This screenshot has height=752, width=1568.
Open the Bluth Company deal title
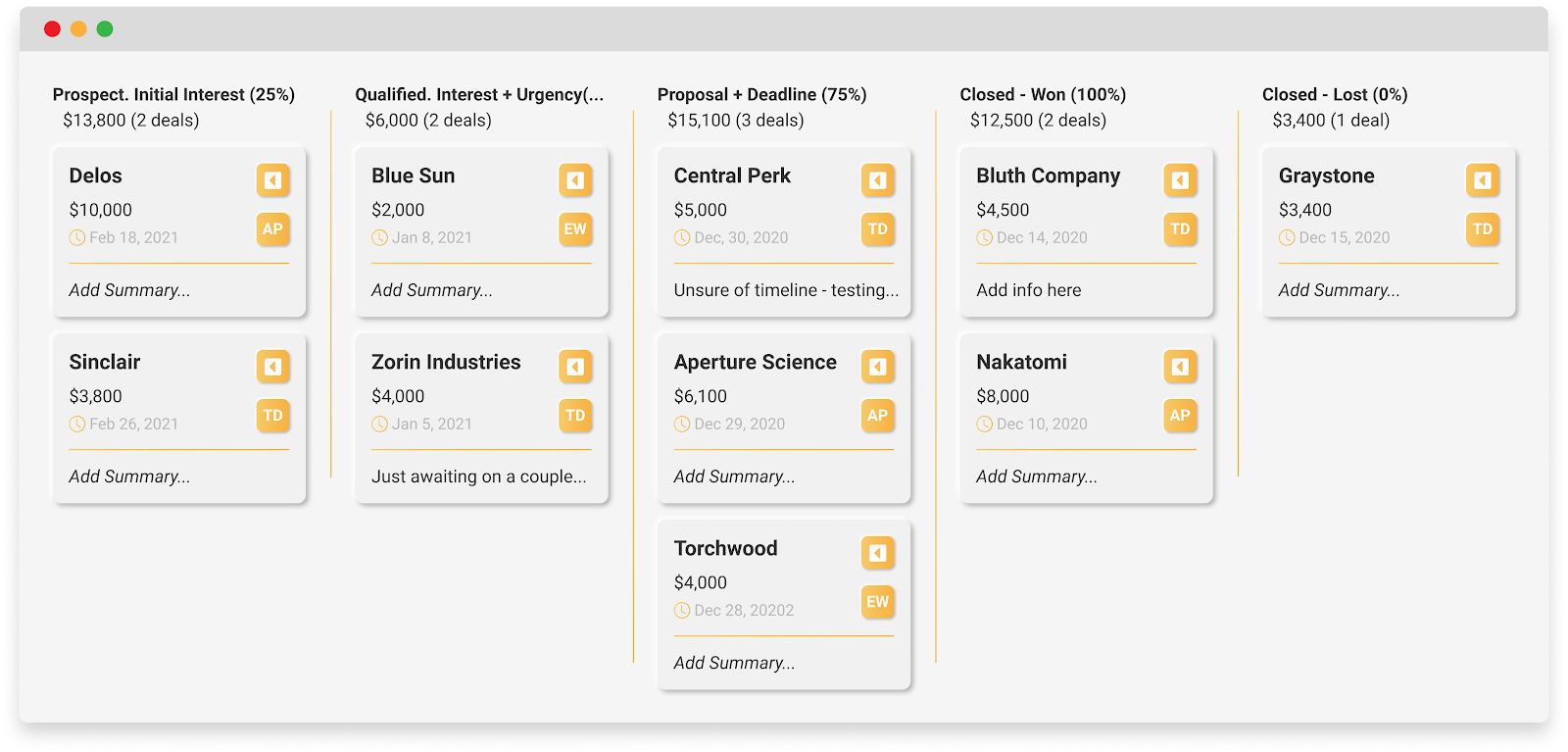tap(1049, 175)
